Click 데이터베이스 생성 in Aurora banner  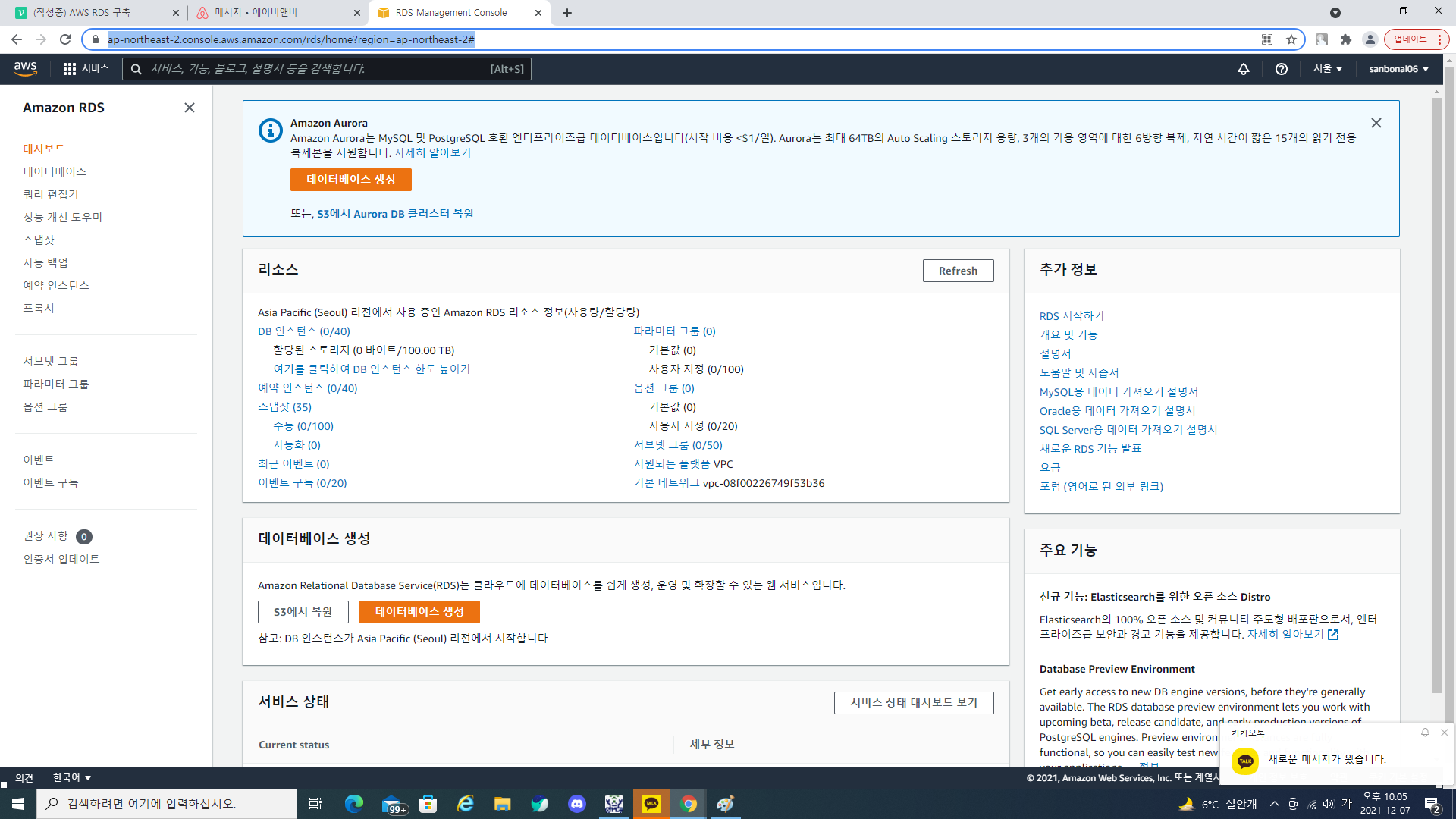pos(350,180)
